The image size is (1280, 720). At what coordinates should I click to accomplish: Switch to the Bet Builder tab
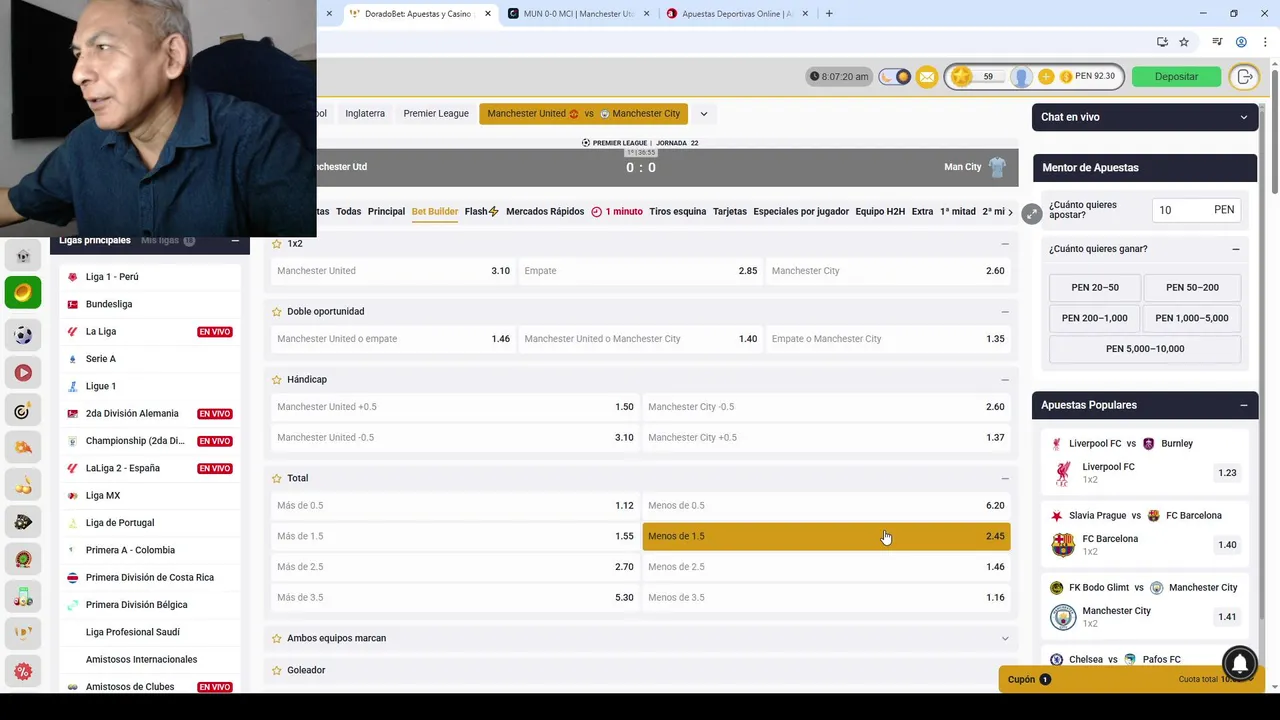(435, 212)
